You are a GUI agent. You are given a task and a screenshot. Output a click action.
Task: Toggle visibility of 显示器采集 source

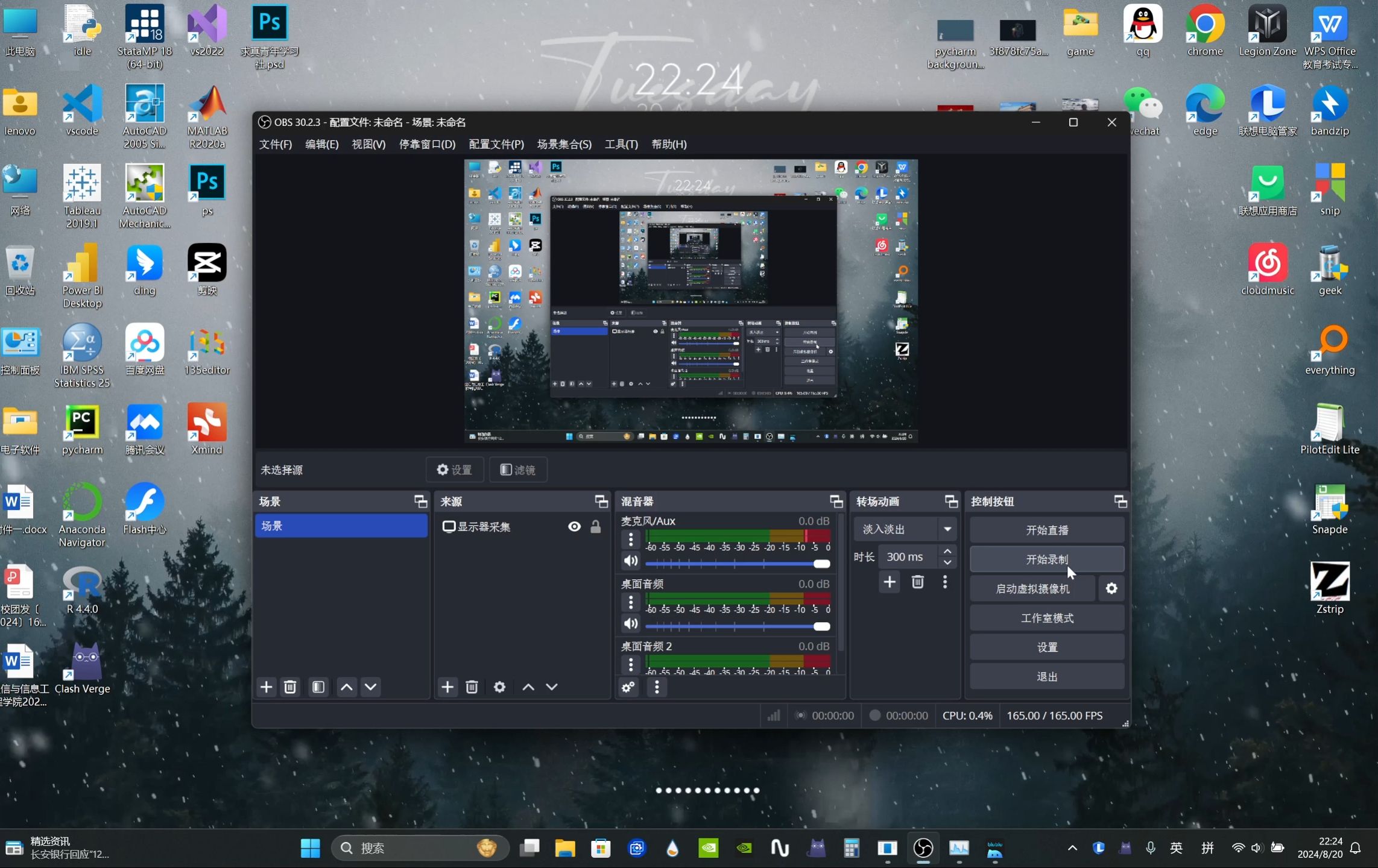575,526
